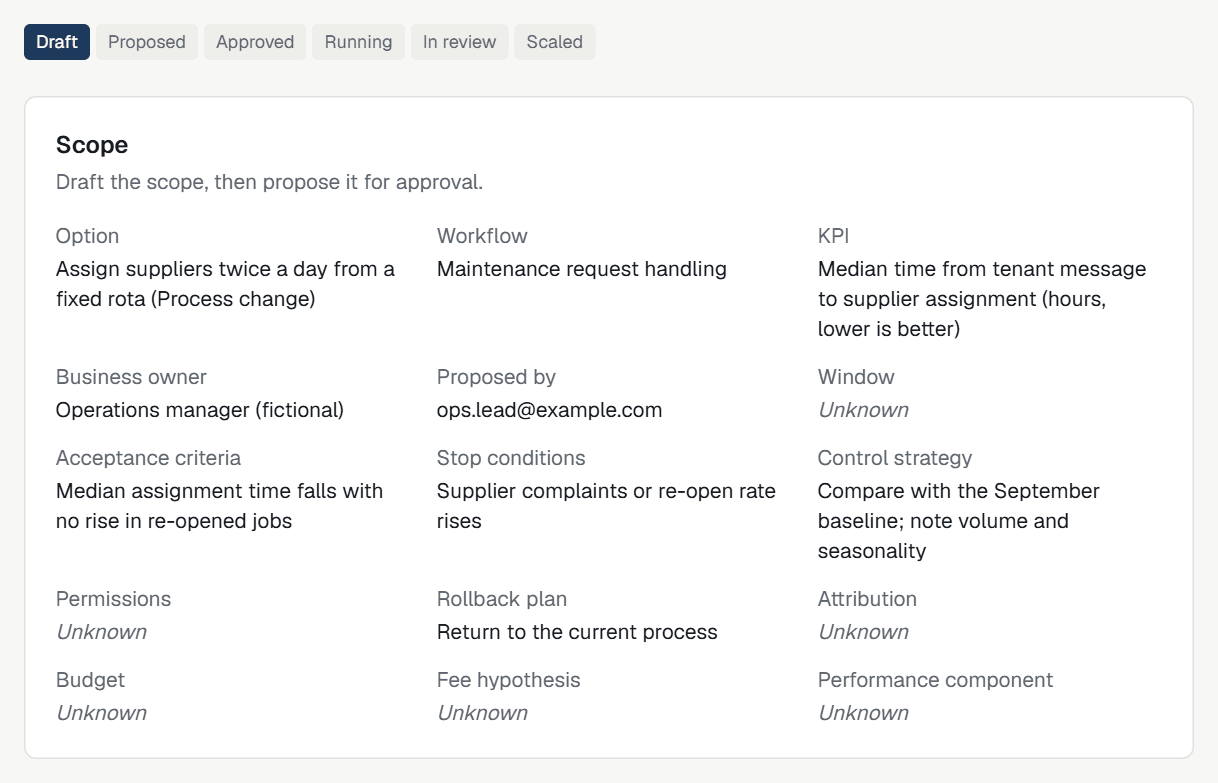
Task: Click 'Median assignment time falls' value
Action: pos(219,506)
